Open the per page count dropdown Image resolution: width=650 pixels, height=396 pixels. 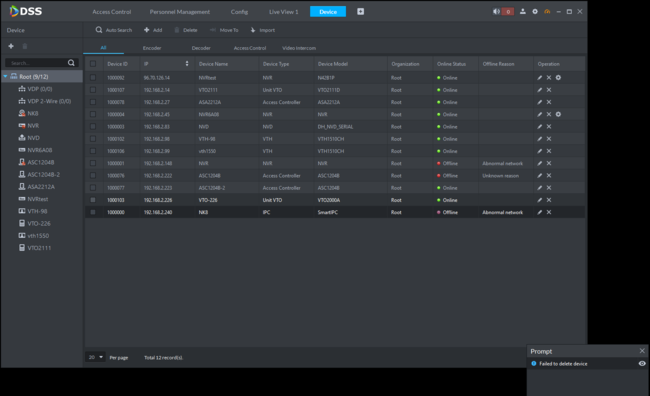point(95,357)
